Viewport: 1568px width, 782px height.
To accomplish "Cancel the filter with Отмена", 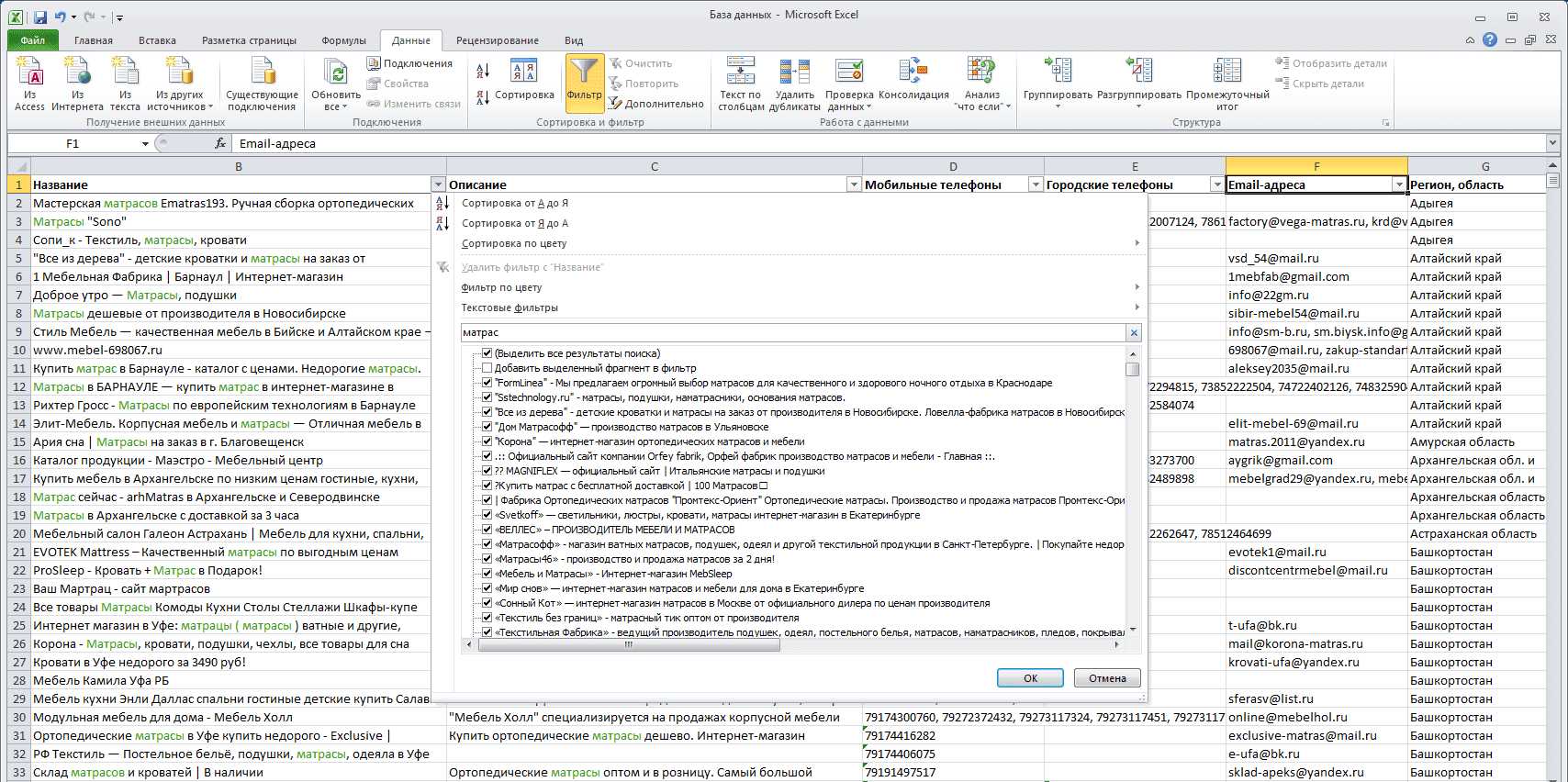I will coord(1107,678).
